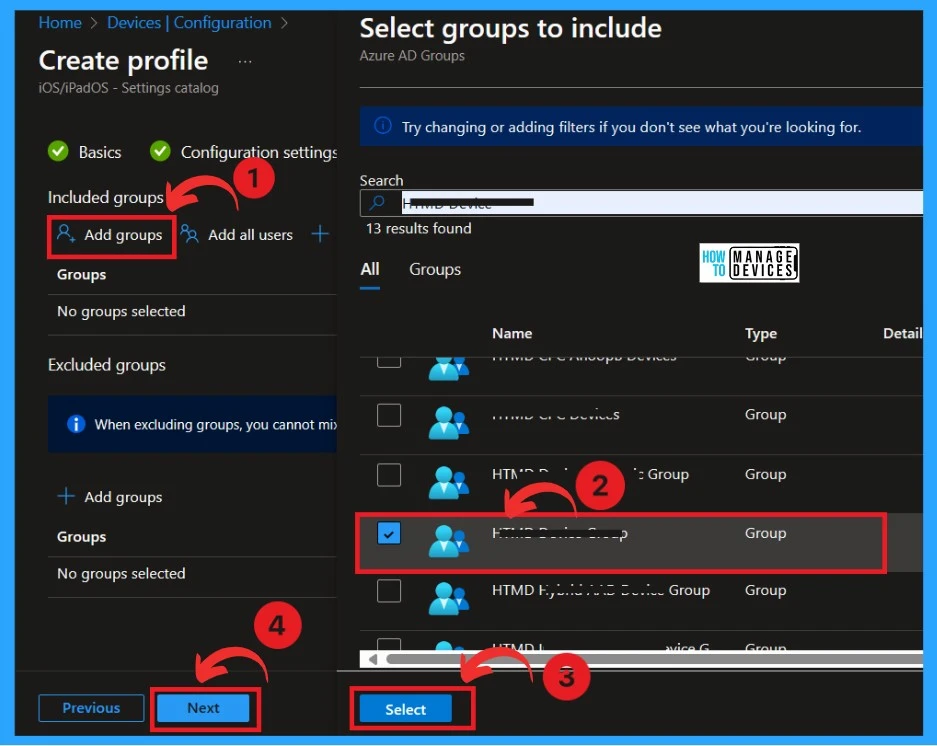
Task: Click the Previous button
Action: 91,708
